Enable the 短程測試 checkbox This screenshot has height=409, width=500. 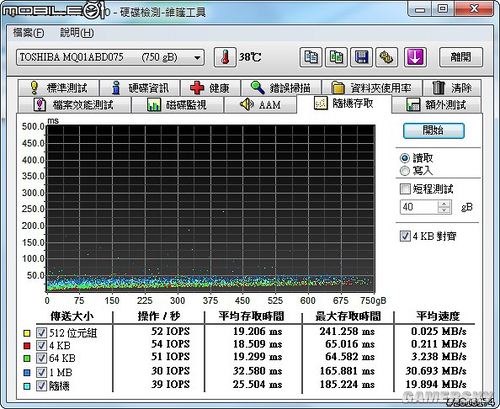point(405,189)
